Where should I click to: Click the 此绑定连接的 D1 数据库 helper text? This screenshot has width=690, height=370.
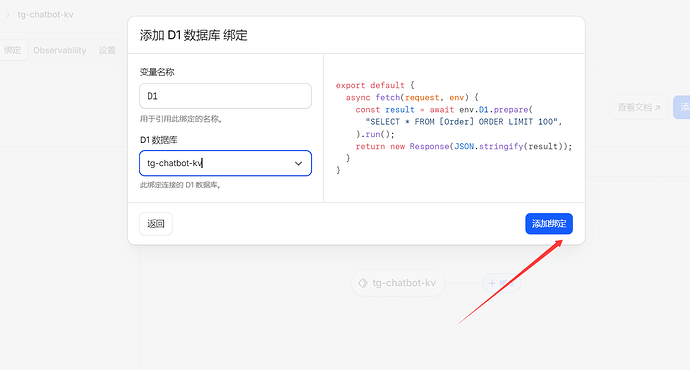(180, 185)
